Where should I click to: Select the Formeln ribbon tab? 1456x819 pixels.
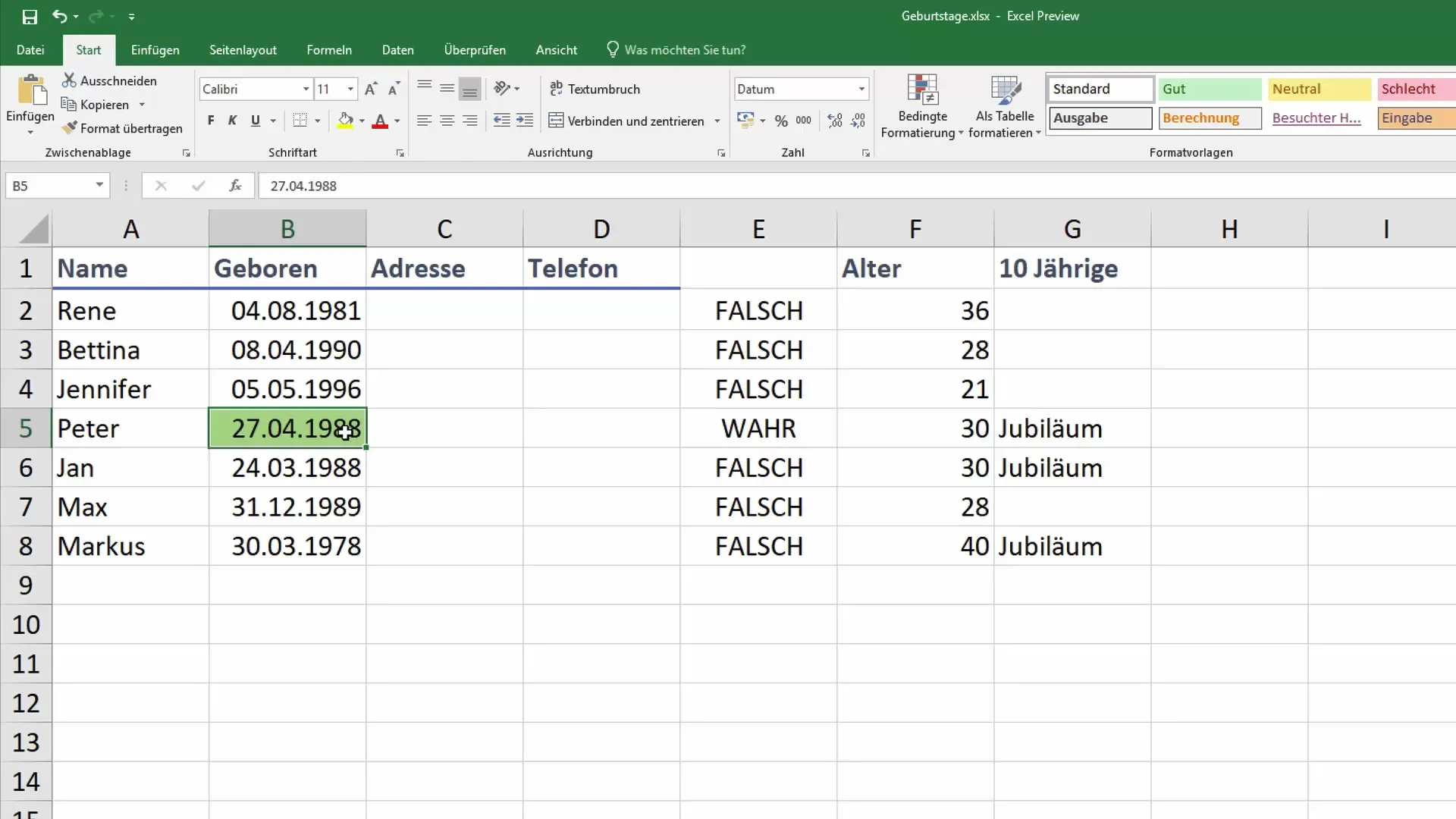pos(328,49)
